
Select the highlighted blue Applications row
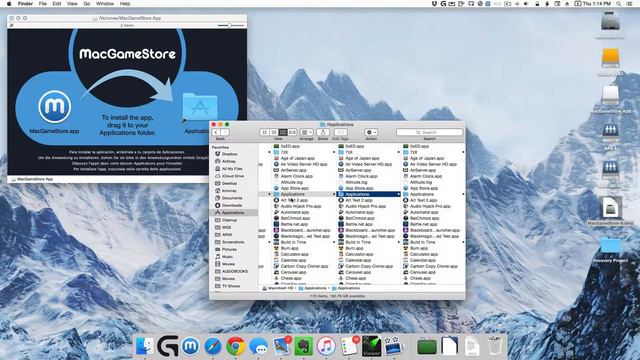point(369,194)
